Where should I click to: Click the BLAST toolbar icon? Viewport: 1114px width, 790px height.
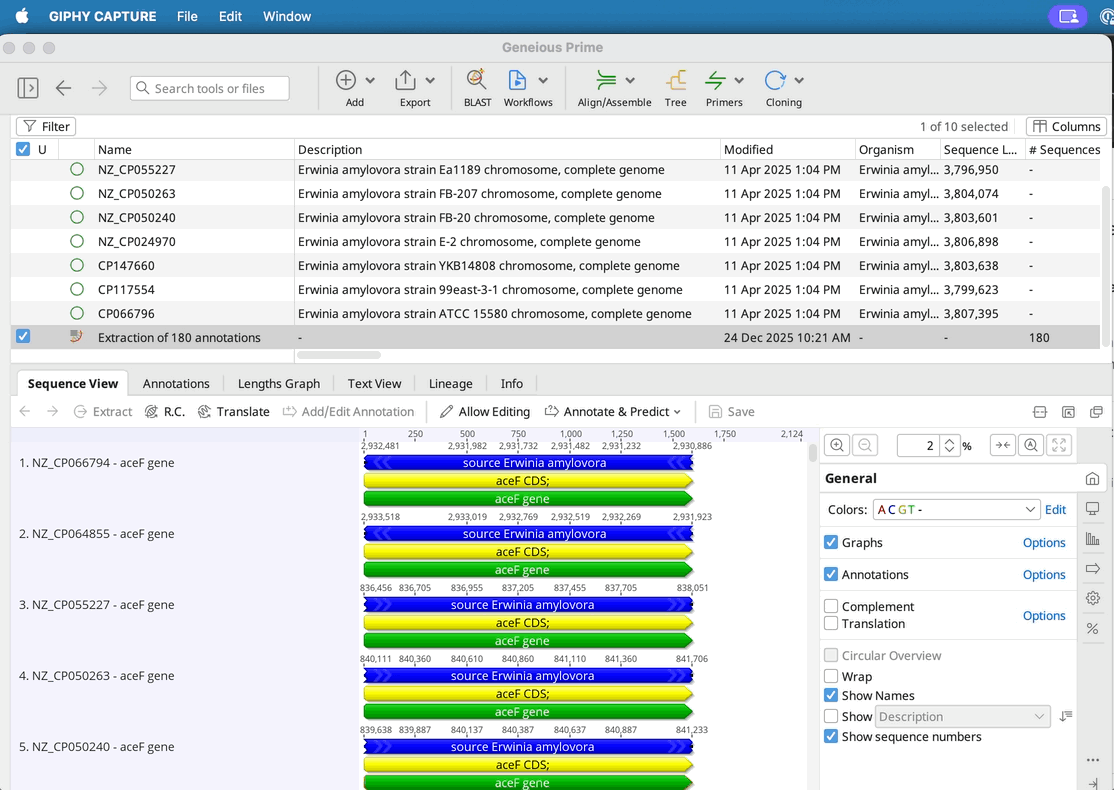click(477, 81)
